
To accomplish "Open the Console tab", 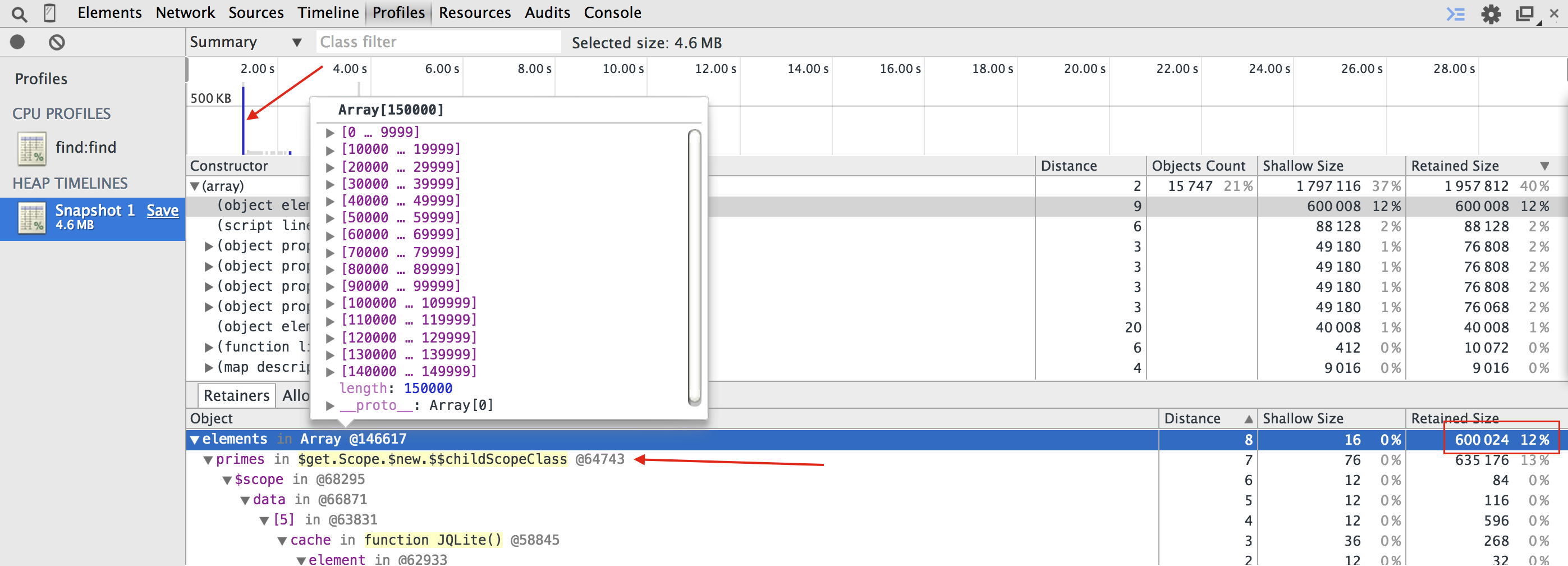I will (x=612, y=13).
